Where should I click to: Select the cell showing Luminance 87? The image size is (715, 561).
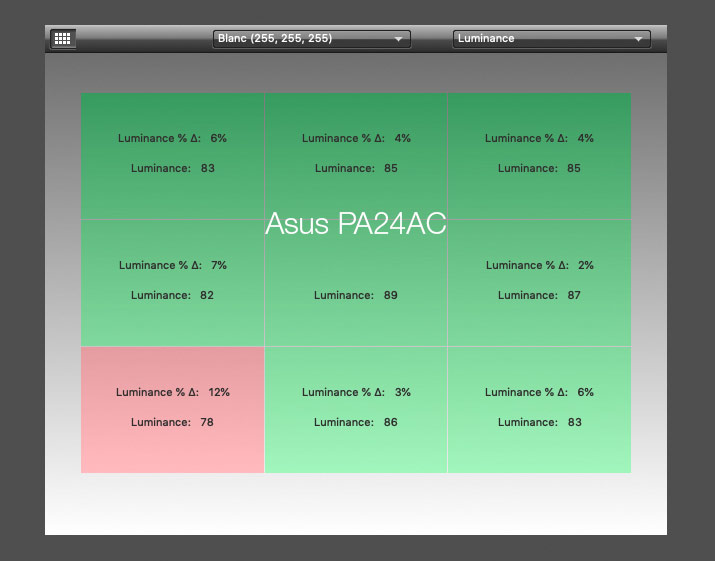click(x=539, y=283)
